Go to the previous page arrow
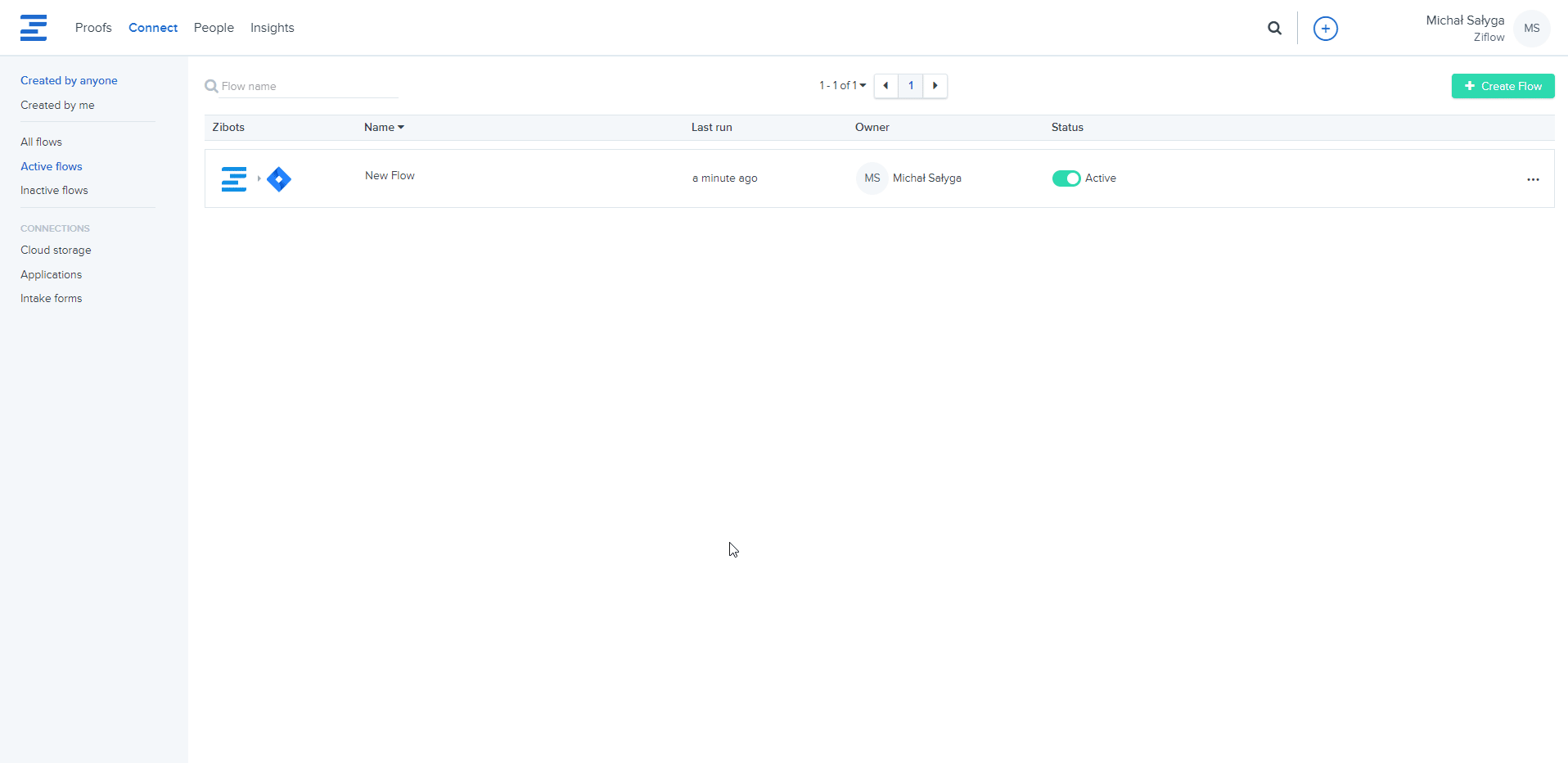The width and height of the screenshot is (1568, 763). (x=885, y=86)
